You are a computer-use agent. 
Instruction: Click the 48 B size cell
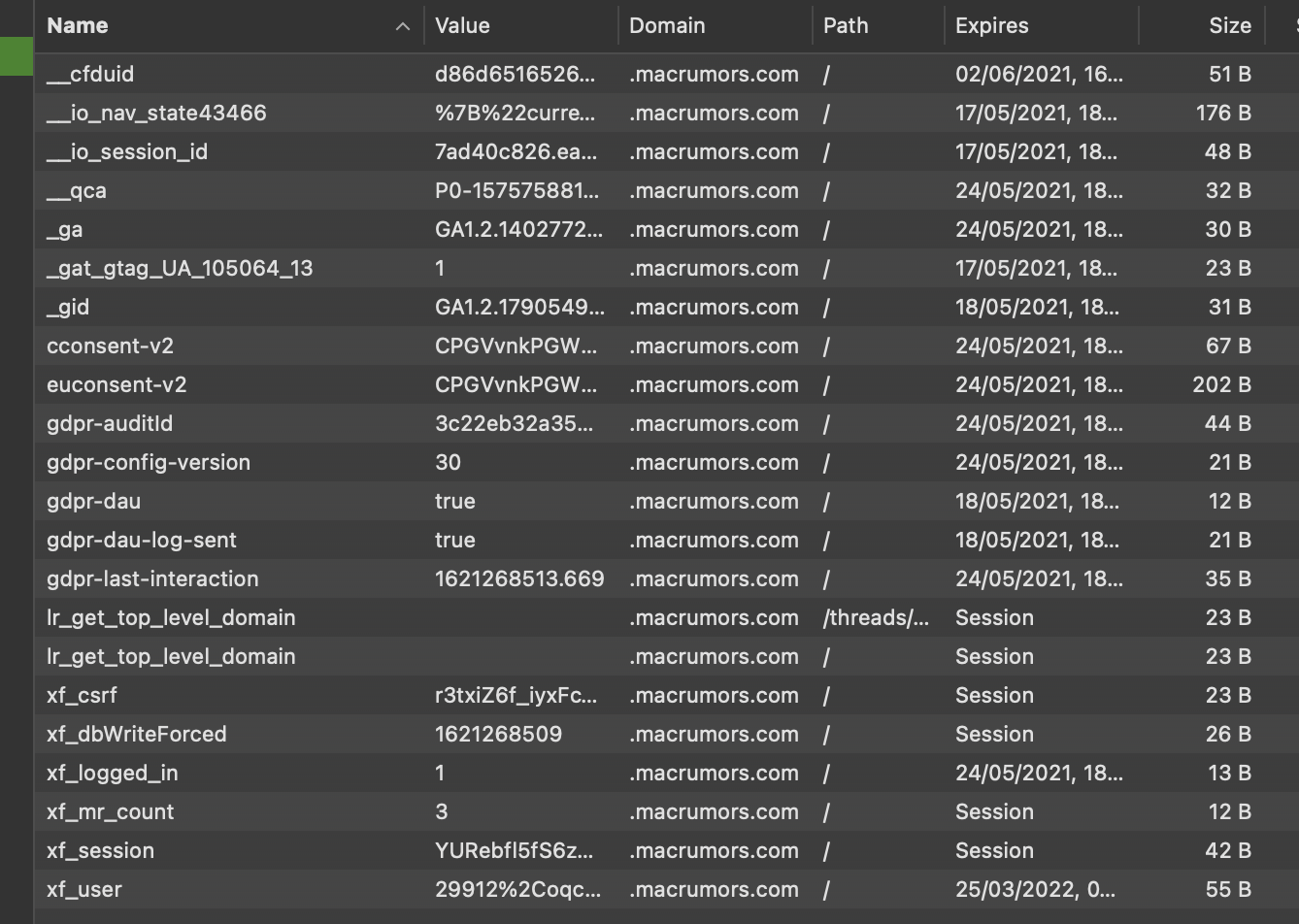coord(1229,152)
